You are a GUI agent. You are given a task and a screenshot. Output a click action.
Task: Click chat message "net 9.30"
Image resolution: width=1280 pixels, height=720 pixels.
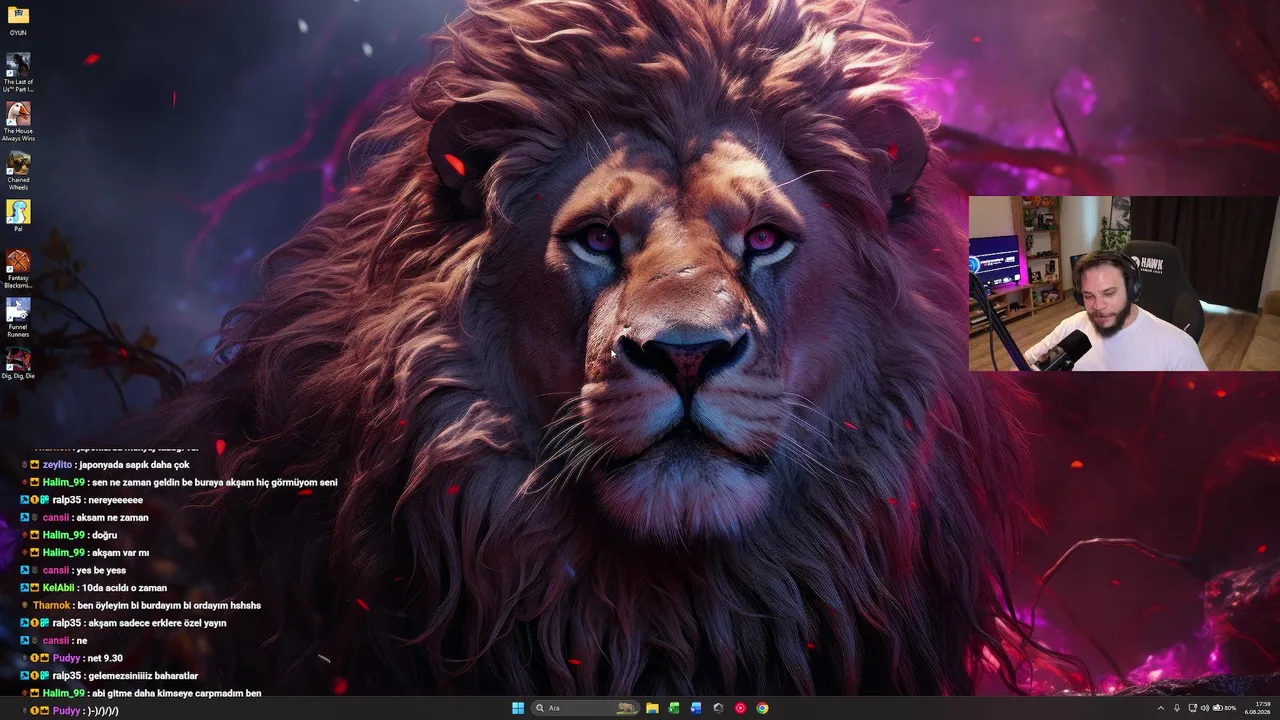coord(105,658)
